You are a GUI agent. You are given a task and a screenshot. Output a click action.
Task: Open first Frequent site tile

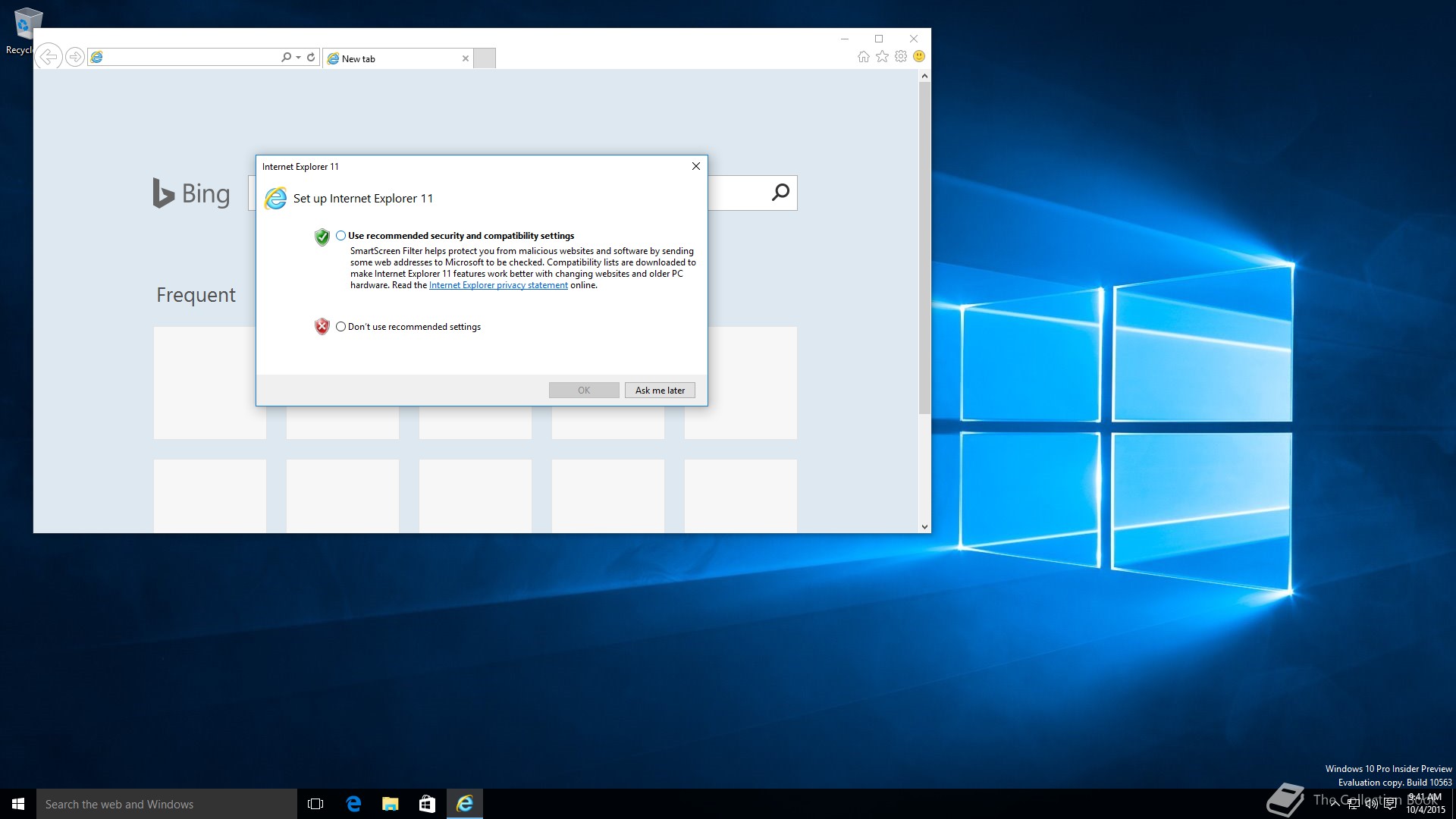click(x=210, y=383)
